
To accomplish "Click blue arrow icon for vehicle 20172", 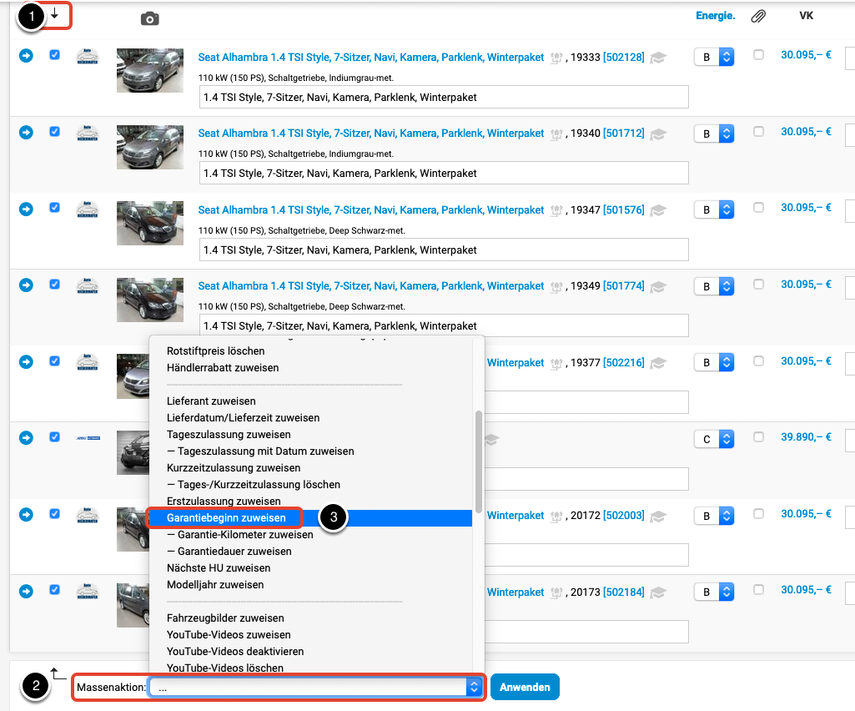I will click(26, 515).
